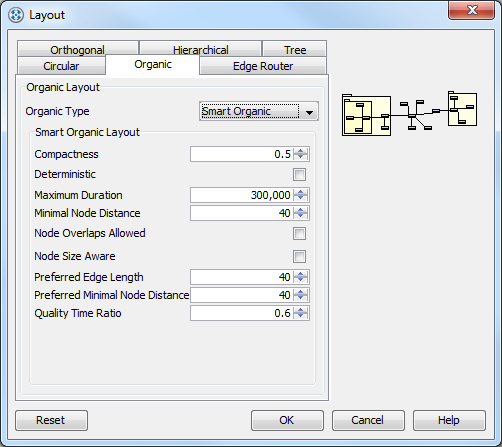Confirm layout with OK button
The image size is (502, 447).
[287, 420]
